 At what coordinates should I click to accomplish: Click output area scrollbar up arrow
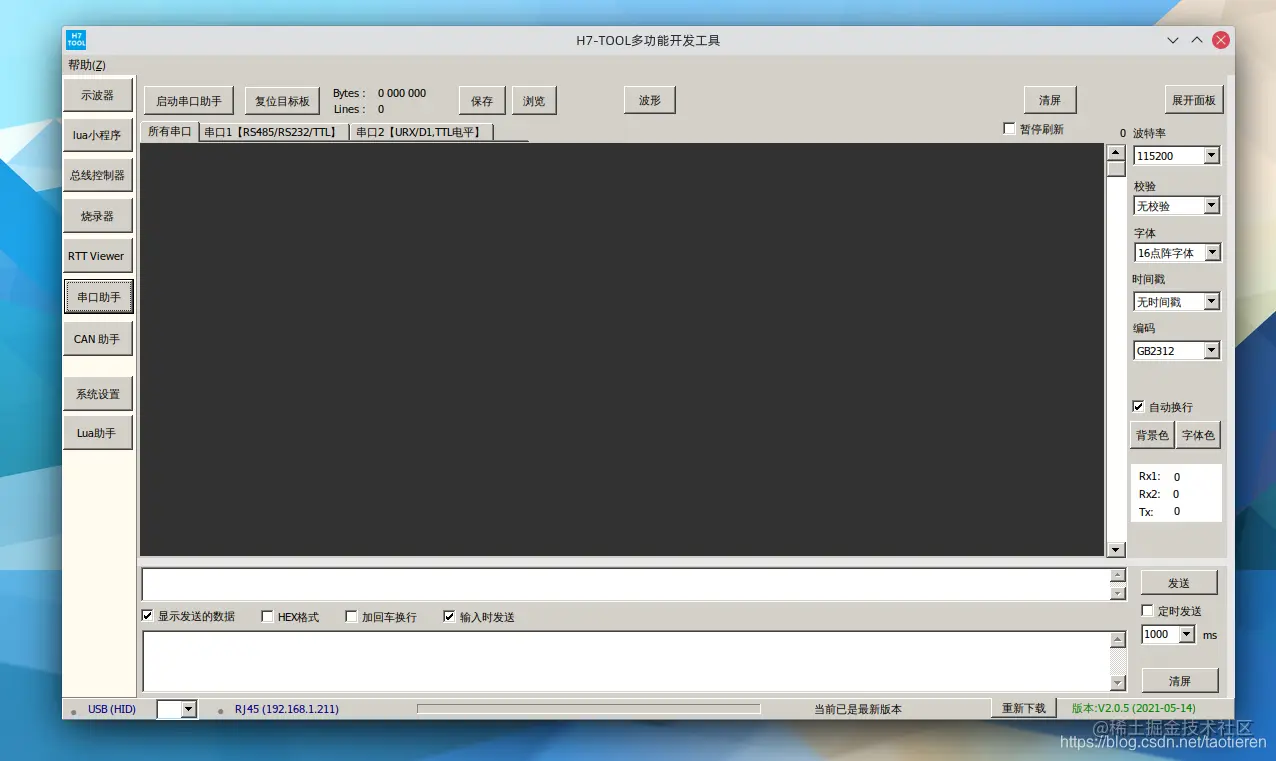pyautogui.click(x=1116, y=152)
